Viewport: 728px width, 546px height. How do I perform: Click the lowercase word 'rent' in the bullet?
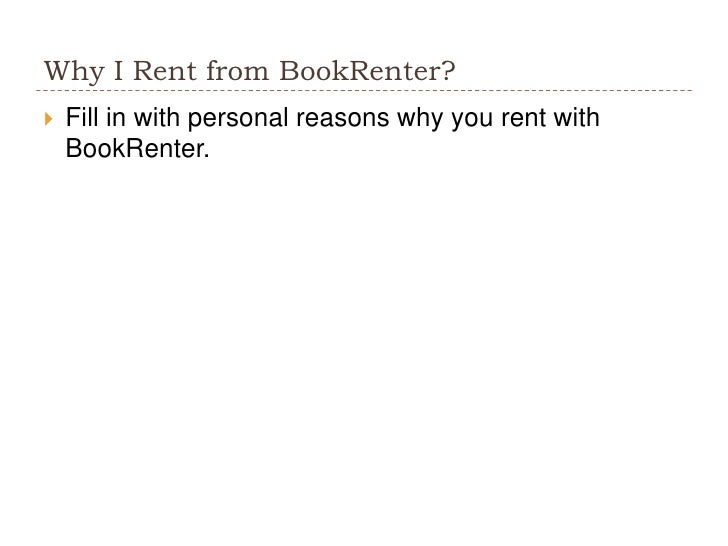(x=524, y=118)
